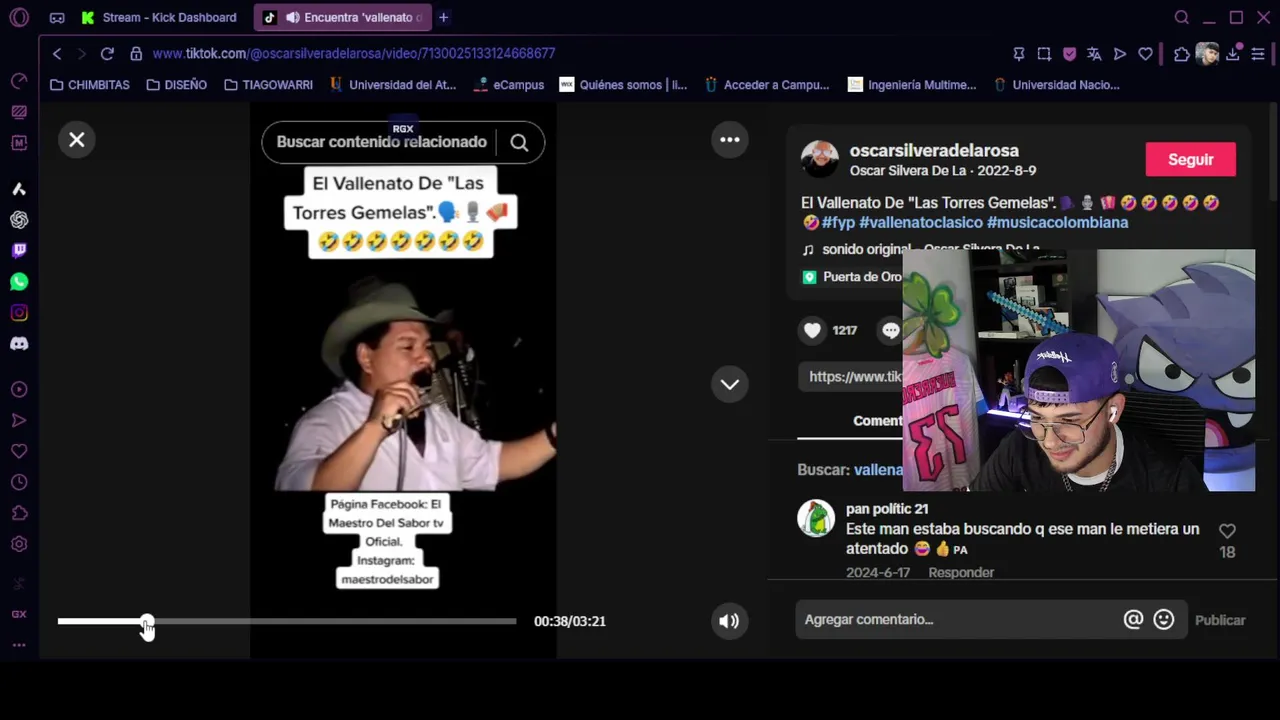Open Twitch in the sidebar
This screenshot has width=1280, height=720.
pyautogui.click(x=19, y=250)
